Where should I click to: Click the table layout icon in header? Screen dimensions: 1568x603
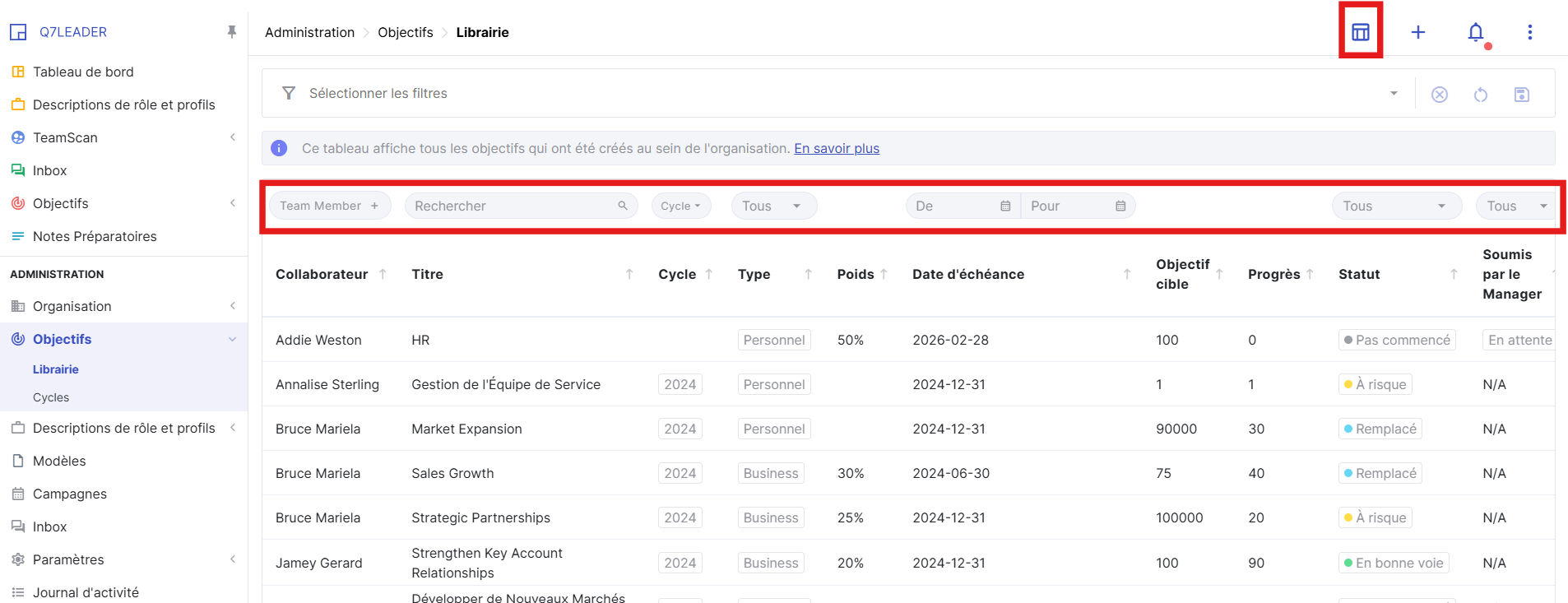(x=1361, y=32)
